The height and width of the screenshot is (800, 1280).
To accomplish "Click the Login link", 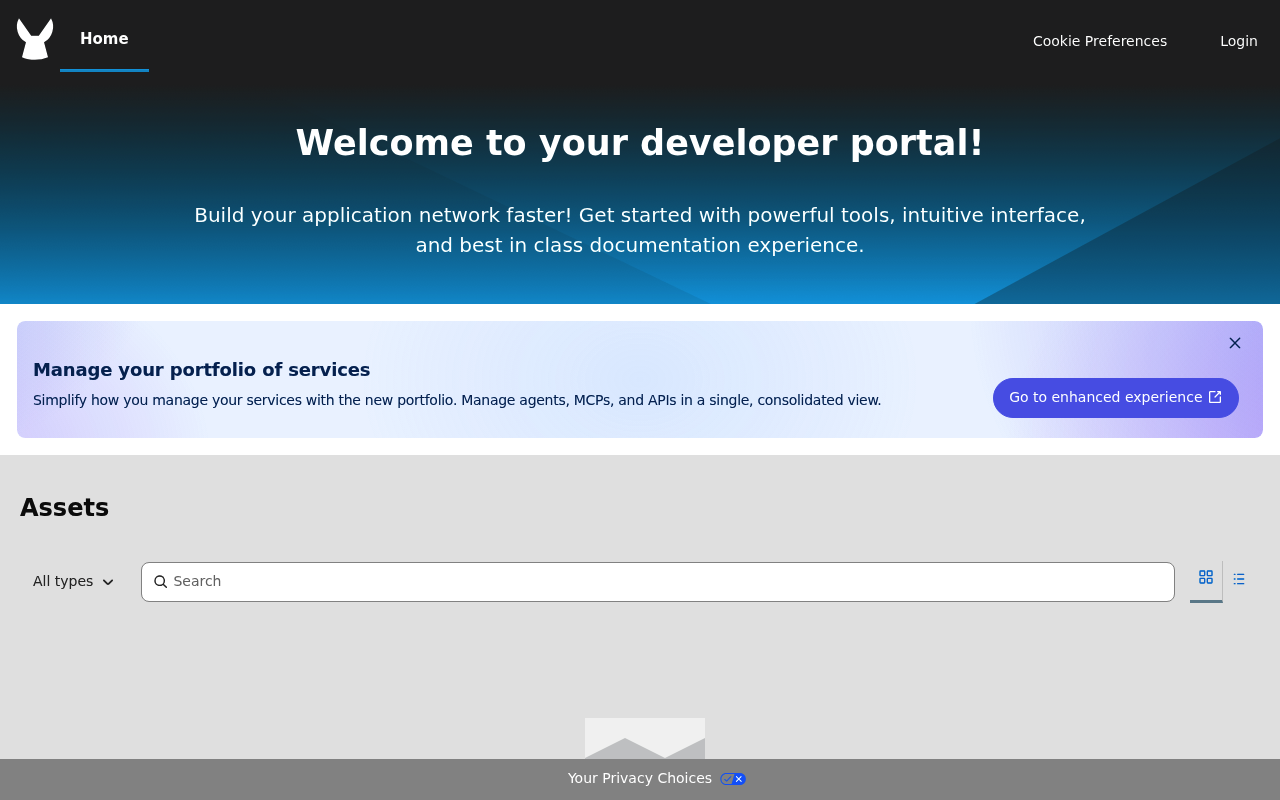I will point(1239,41).
